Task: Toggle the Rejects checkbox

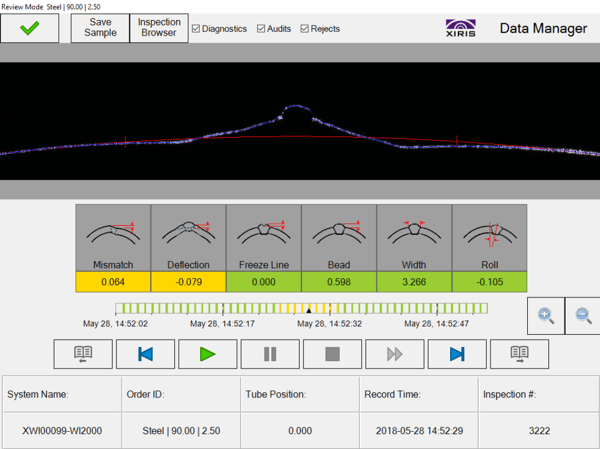Action: [x=305, y=29]
